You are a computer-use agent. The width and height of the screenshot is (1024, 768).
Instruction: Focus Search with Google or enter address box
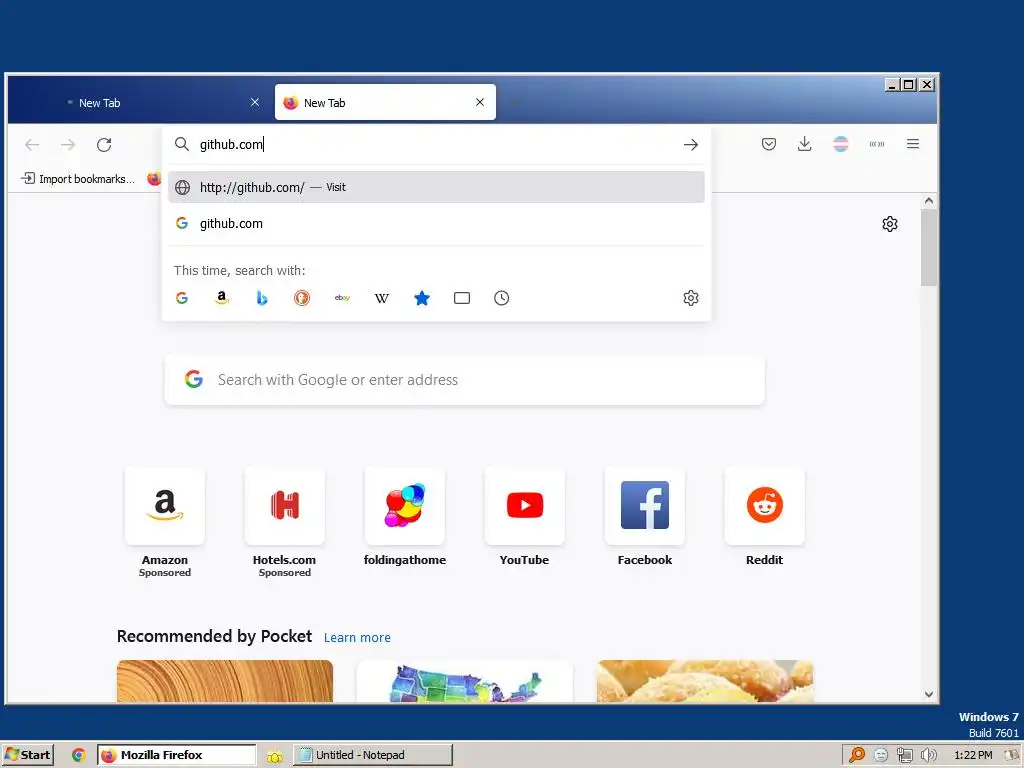tap(464, 380)
